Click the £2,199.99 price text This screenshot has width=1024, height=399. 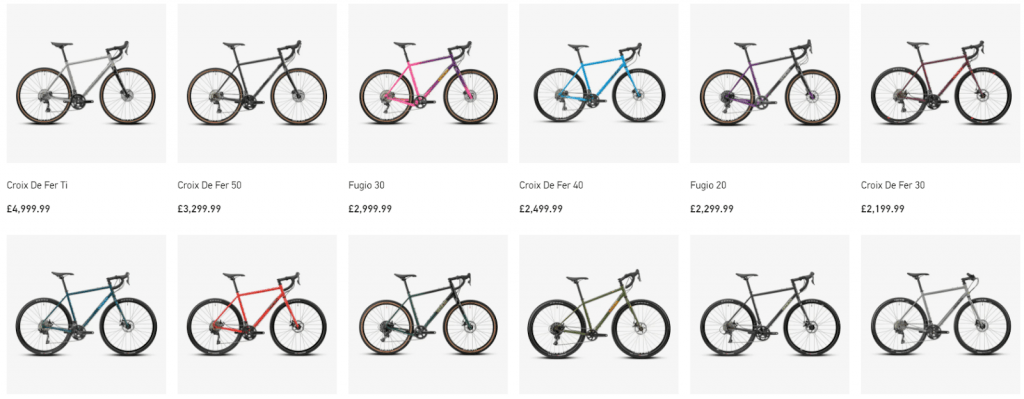pos(883,209)
